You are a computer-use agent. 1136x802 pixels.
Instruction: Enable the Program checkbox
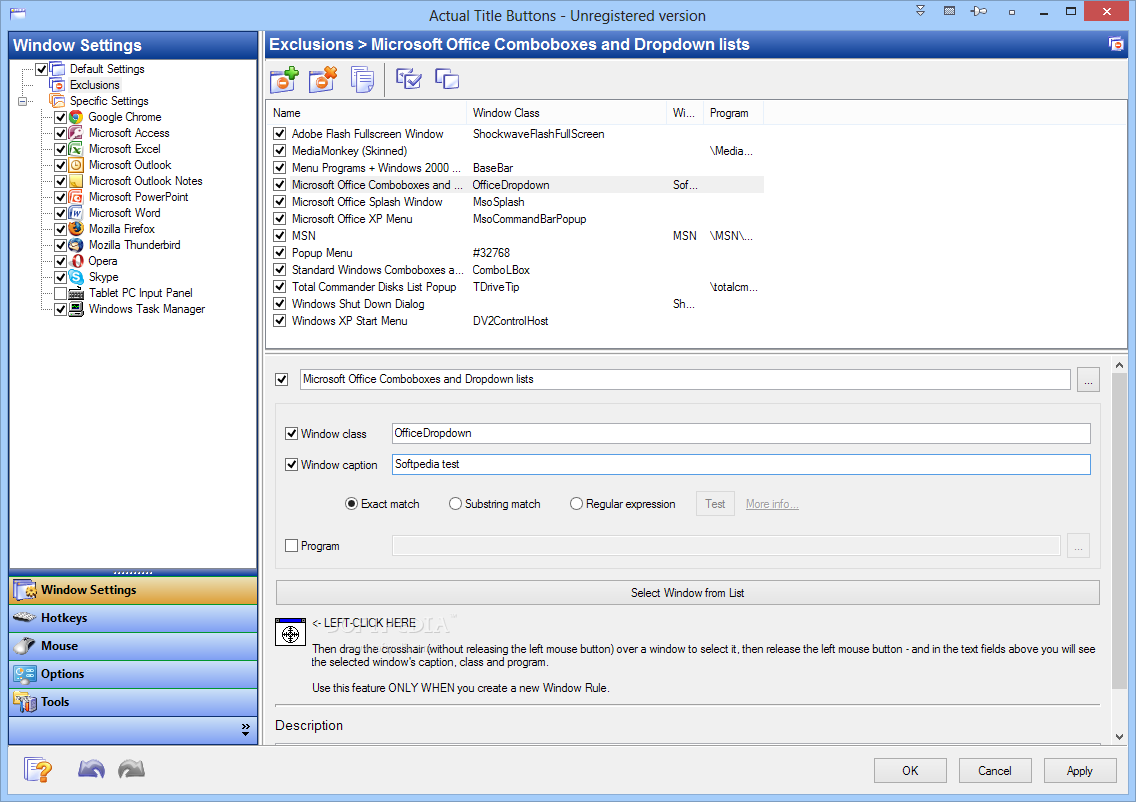point(291,546)
